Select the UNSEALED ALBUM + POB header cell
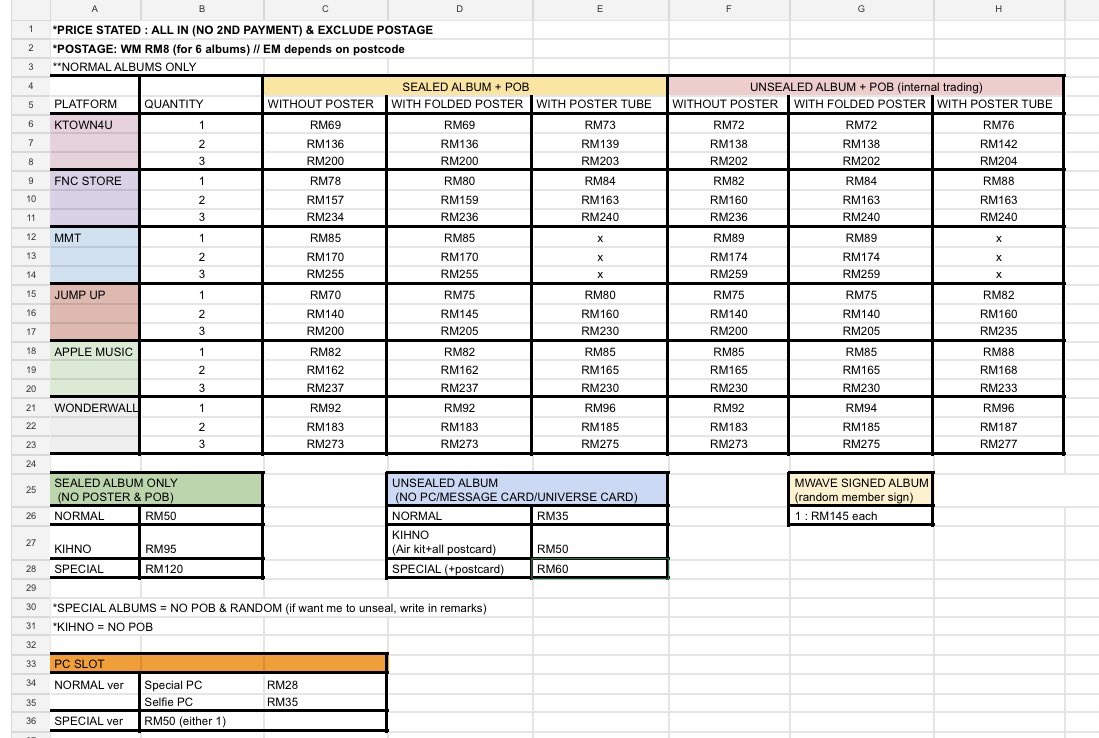The height and width of the screenshot is (738, 1099). [866, 86]
